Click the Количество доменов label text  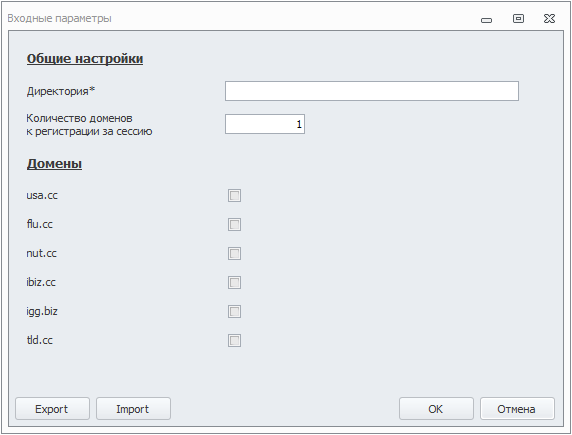(79, 118)
